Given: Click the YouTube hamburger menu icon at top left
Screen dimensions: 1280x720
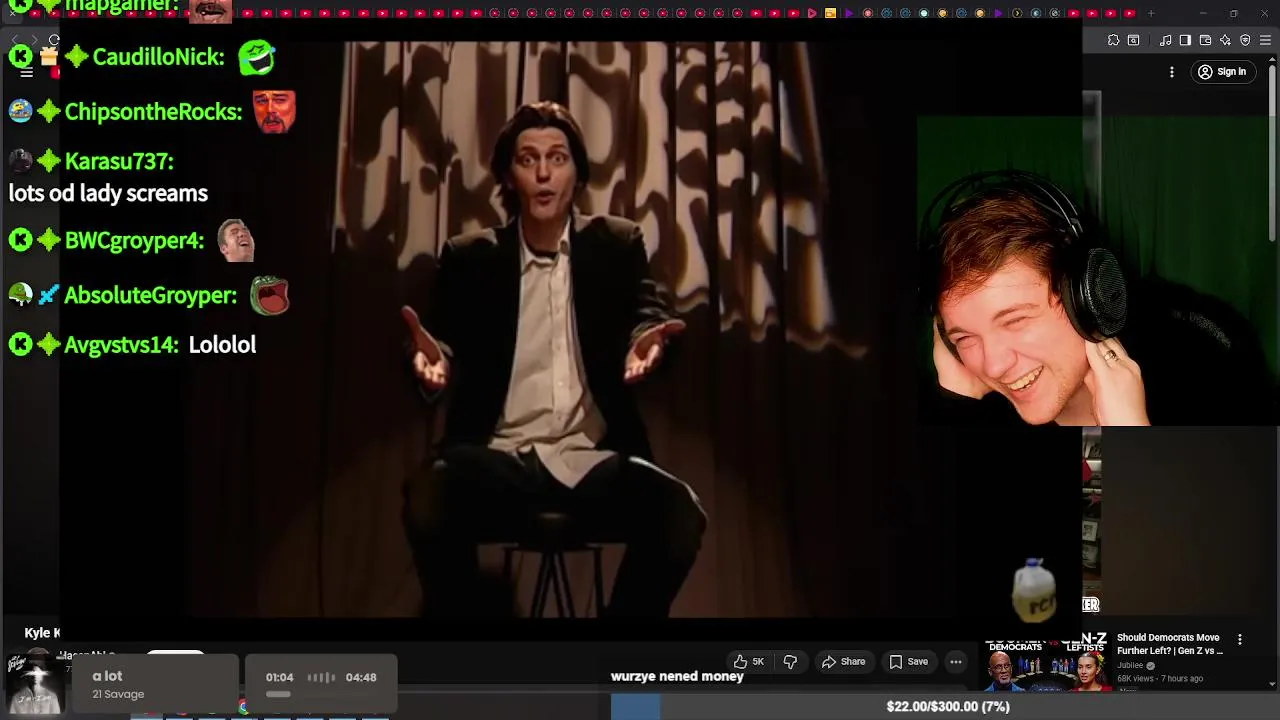Looking at the screenshot, I should [x=27, y=72].
